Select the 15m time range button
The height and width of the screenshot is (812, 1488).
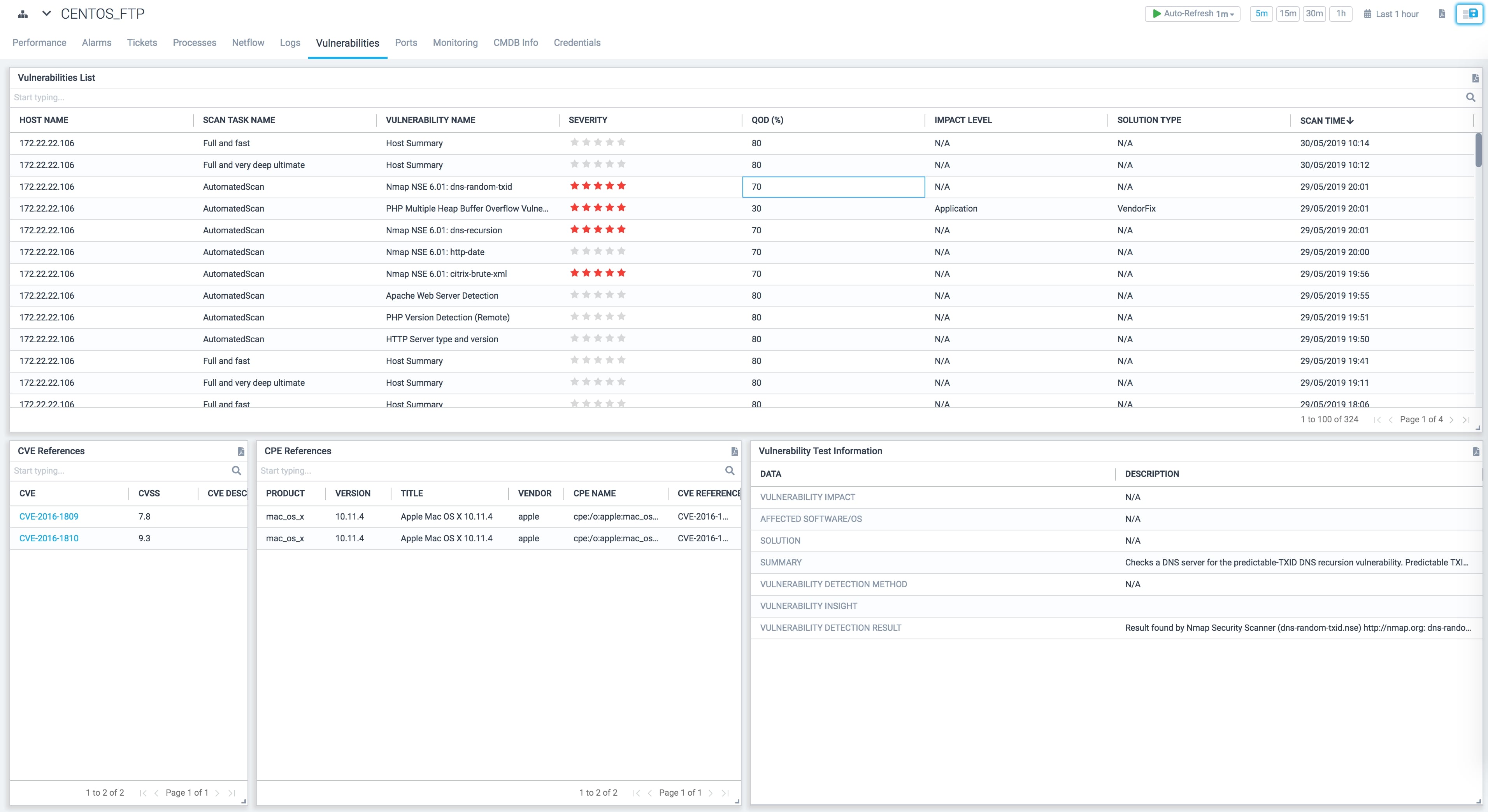pos(1288,14)
